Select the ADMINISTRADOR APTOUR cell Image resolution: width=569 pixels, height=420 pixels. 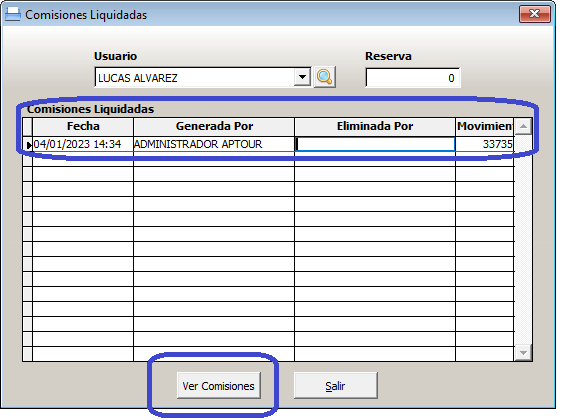tap(214, 144)
